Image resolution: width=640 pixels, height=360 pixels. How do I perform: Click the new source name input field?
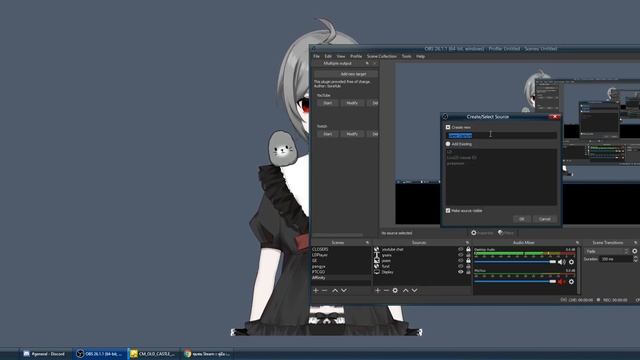point(501,135)
